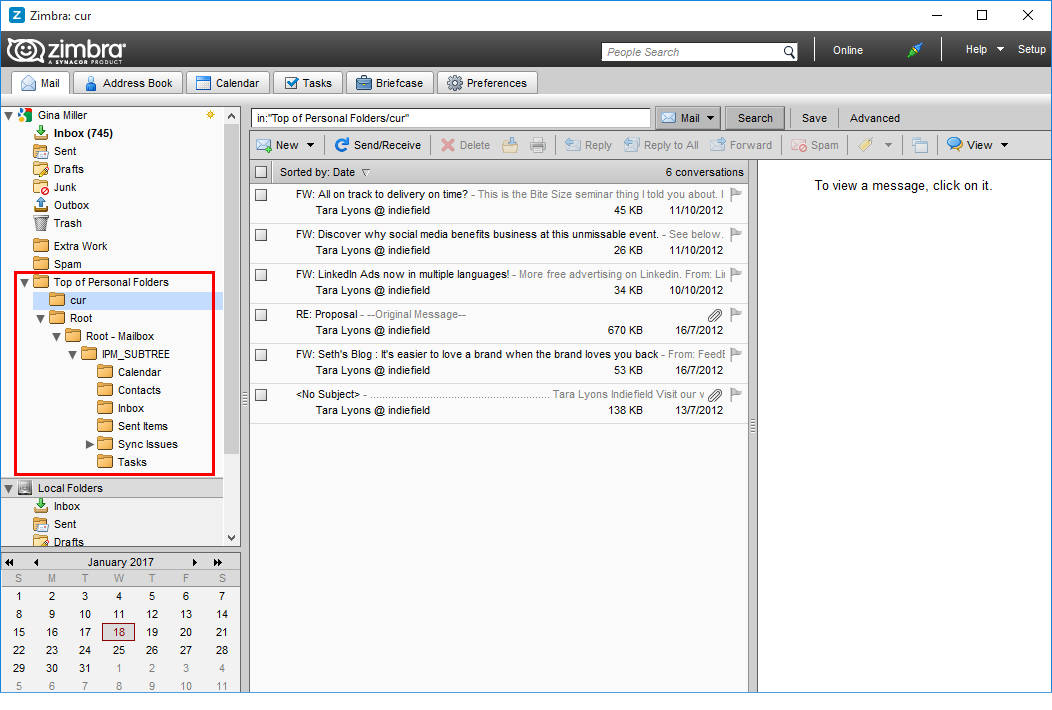Switch to the Address Book tab
This screenshot has height=710, width=1052.
pos(128,83)
